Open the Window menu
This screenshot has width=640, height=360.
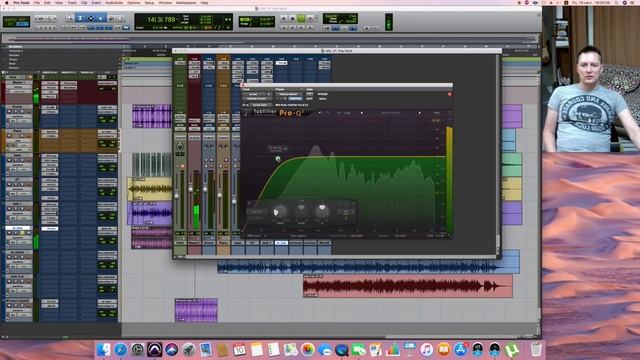165,2
